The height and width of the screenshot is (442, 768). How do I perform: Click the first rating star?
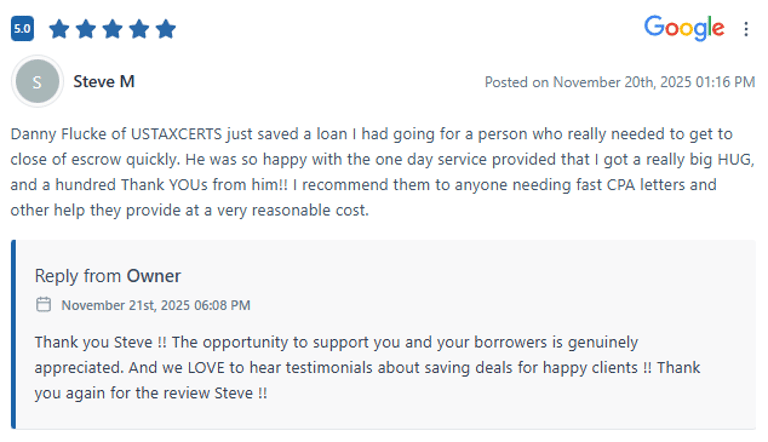tap(59, 29)
